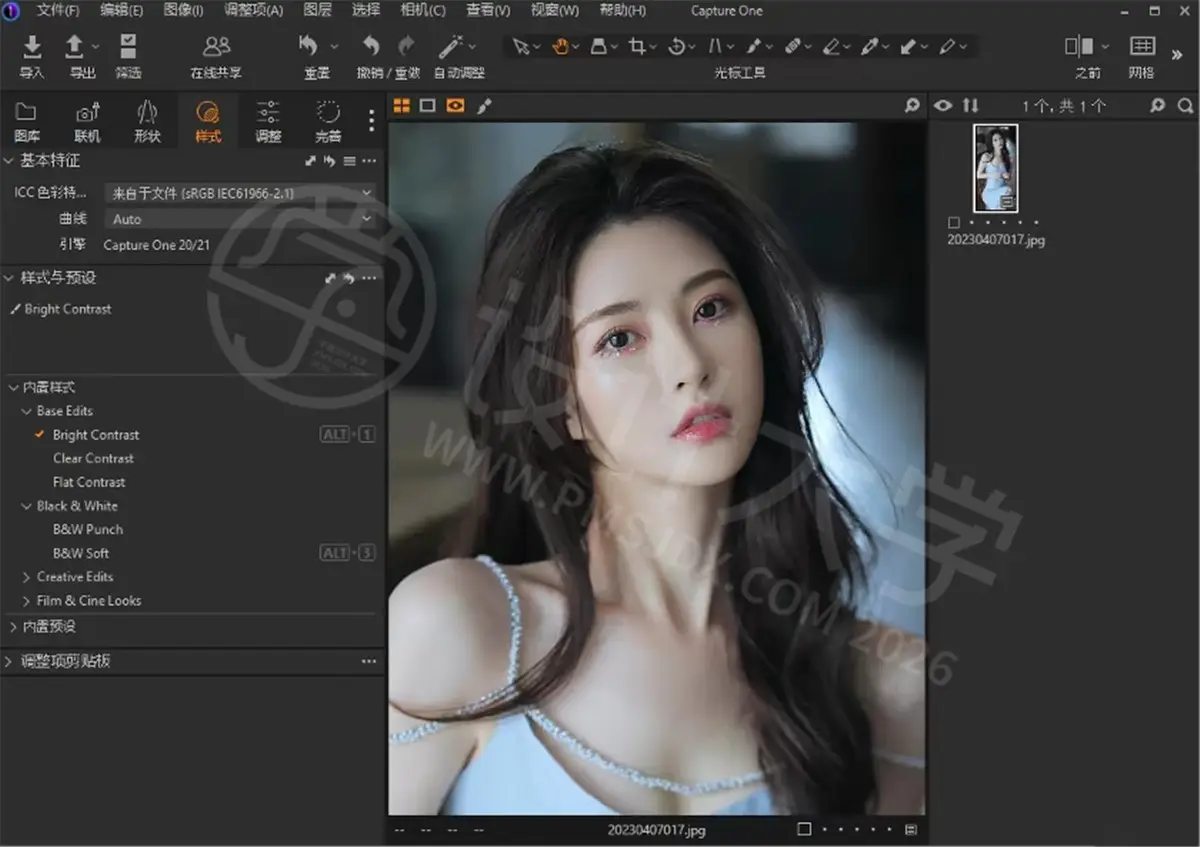Open the 调整项剪贴板 three-dot menu
The width and height of the screenshot is (1200, 847).
[369, 661]
